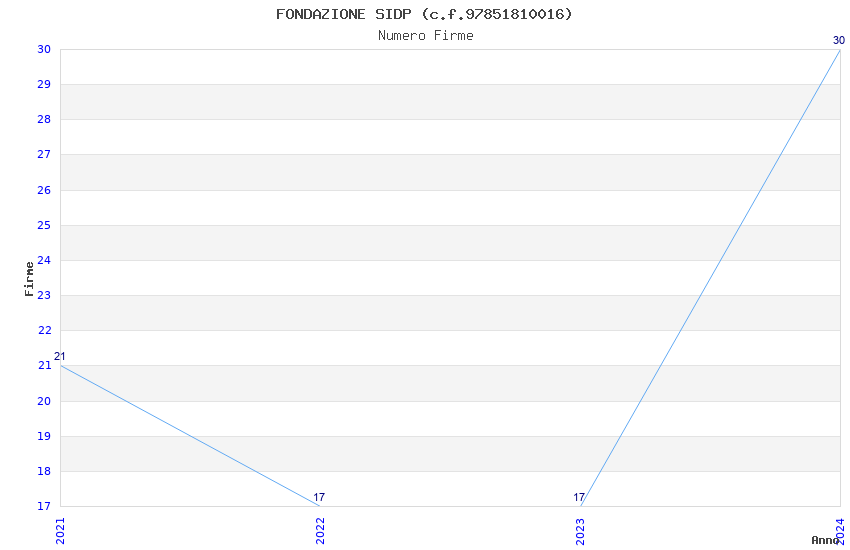
Task: Click the y-axis tick label 20
Action: point(44,401)
